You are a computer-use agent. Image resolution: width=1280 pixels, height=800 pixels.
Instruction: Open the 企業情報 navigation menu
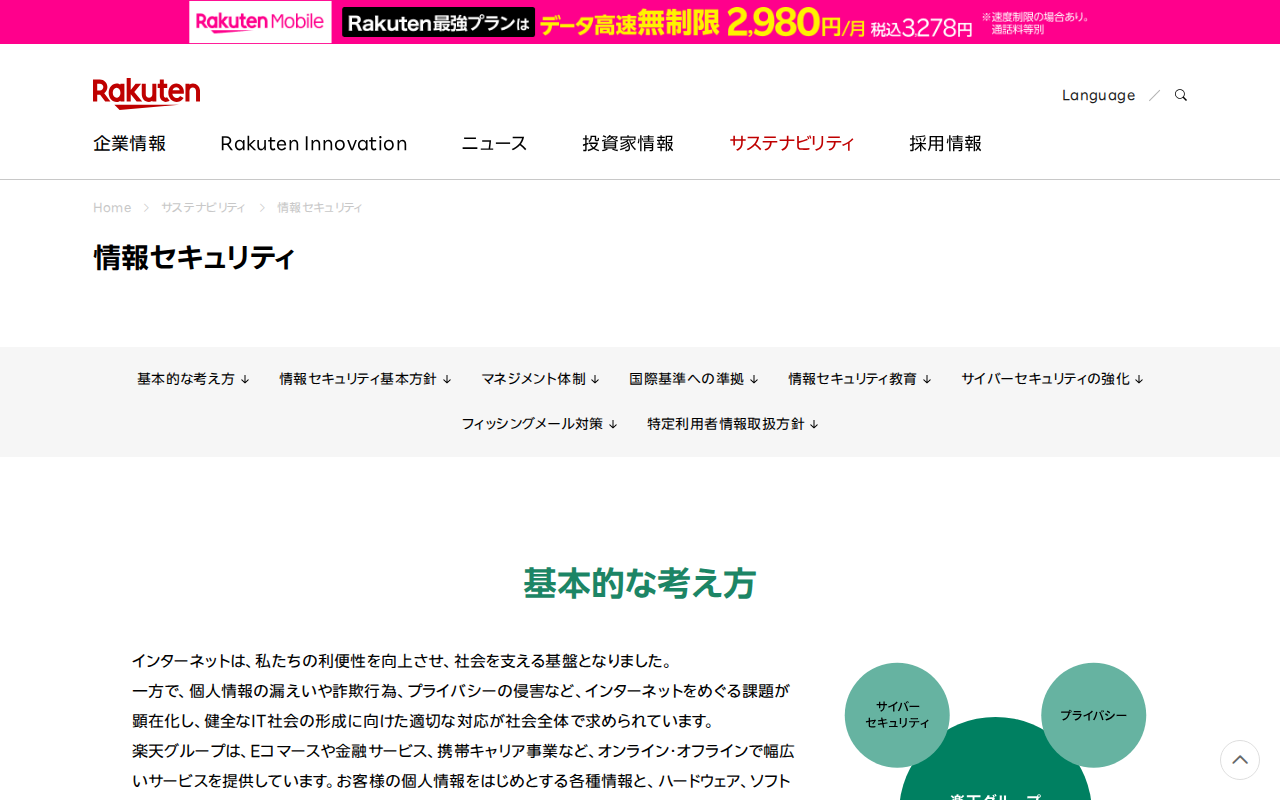129,143
